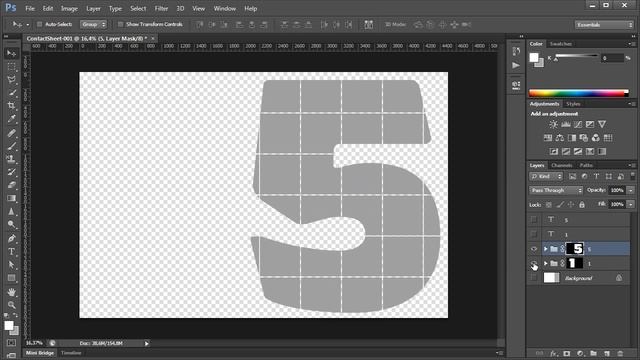The height and width of the screenshot is (360, 640).
Task: Select the Crop tool
Action: [x=11, y=106]
